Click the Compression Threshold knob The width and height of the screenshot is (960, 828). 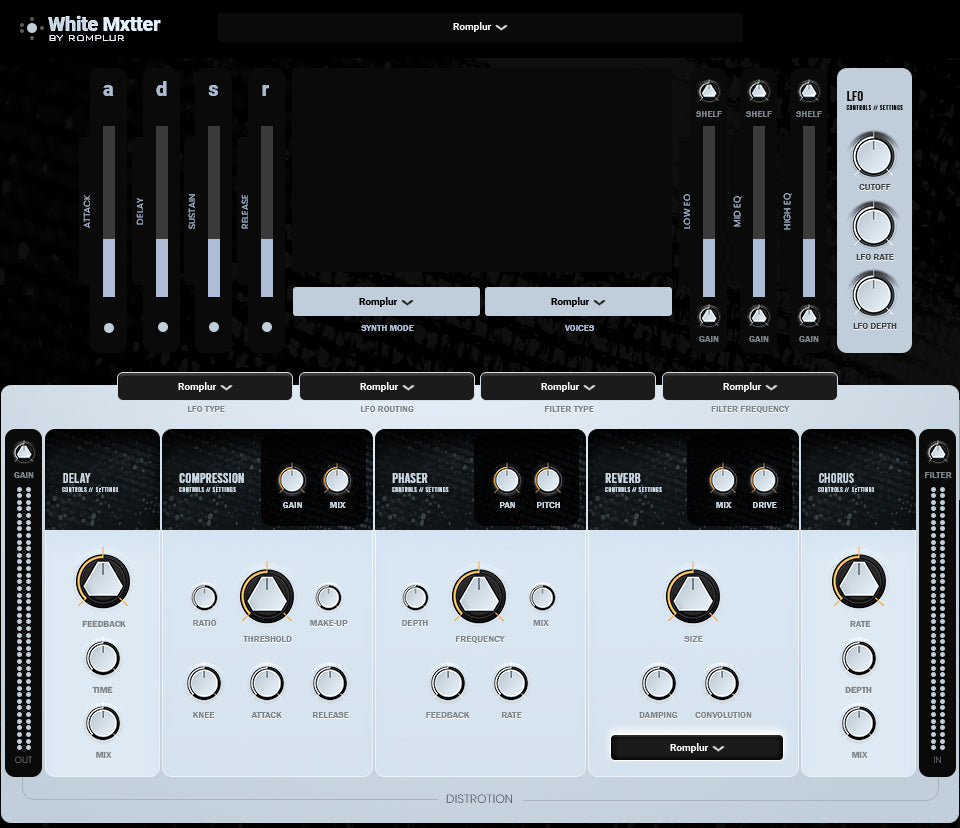(266, 596)
